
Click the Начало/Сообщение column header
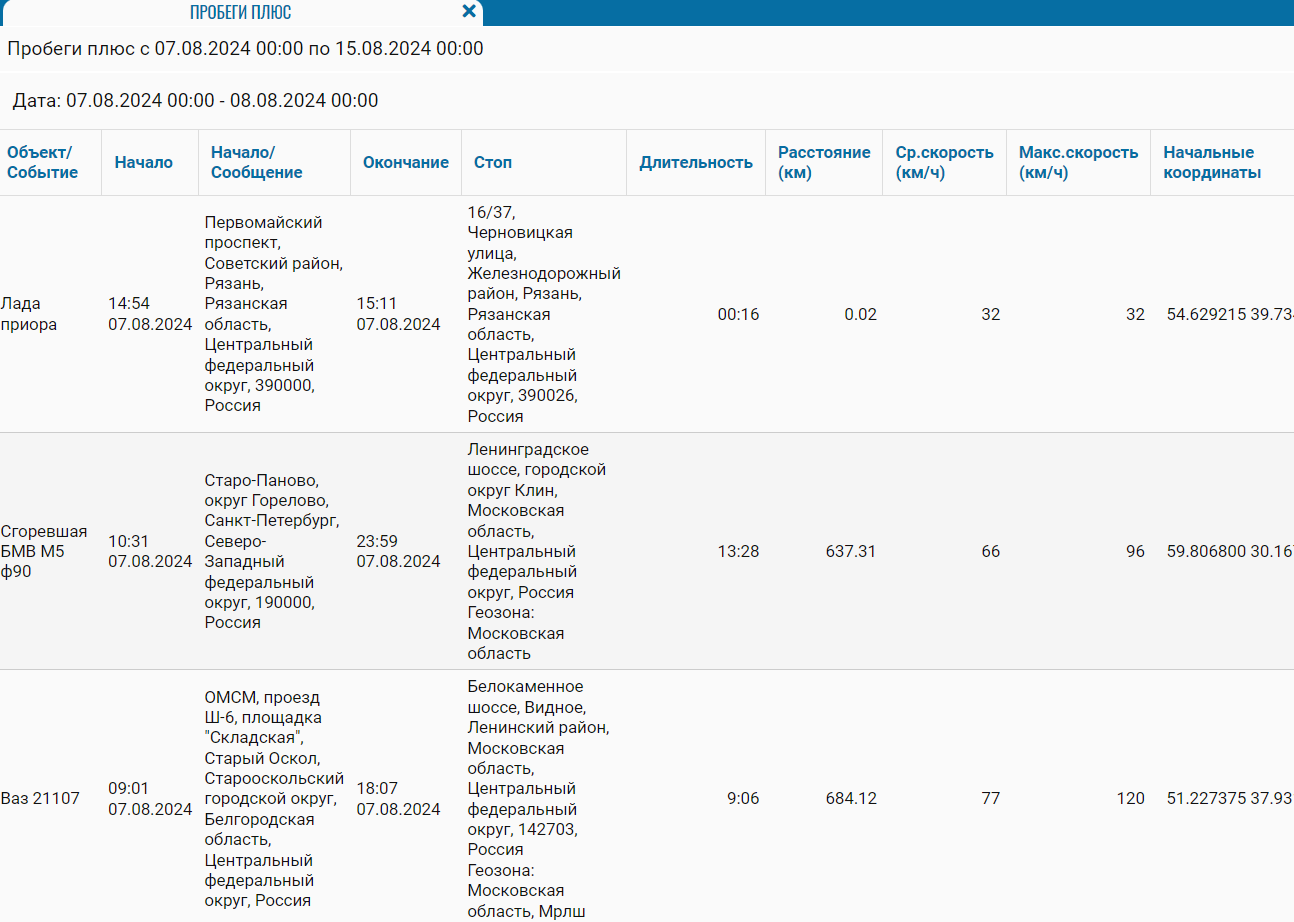tap(257, 162)
